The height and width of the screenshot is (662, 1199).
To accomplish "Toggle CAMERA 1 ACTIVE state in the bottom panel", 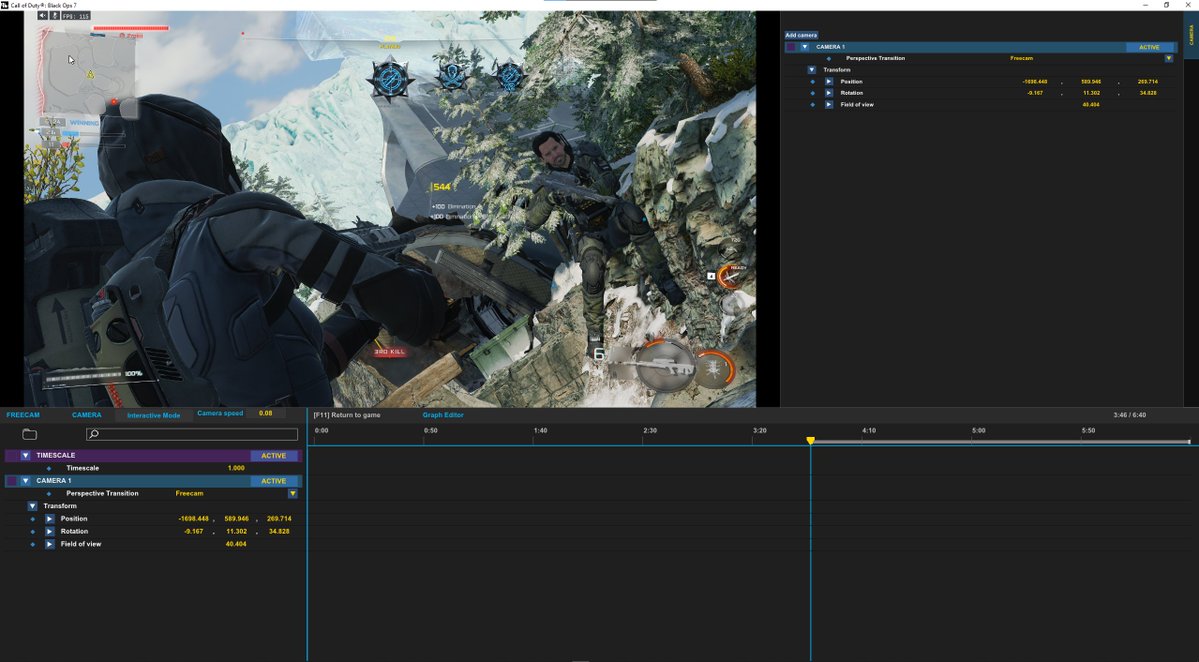I will (274, 481).
